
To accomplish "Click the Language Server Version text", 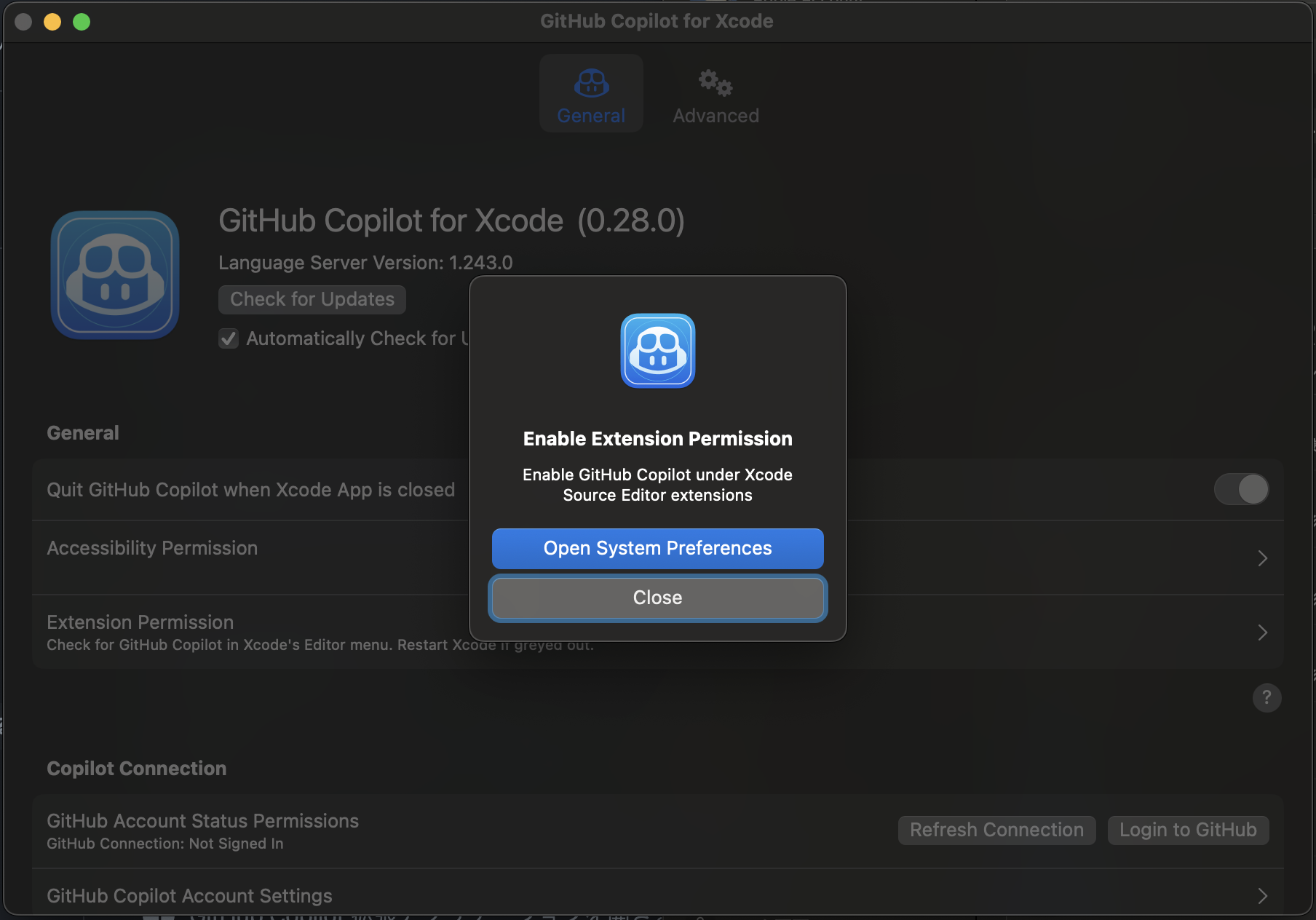I will [365, 263].
